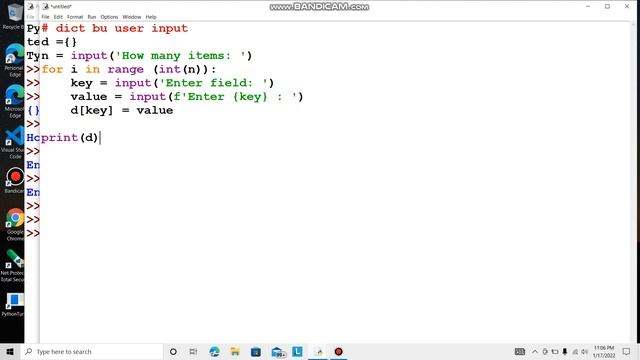This screenshot has height=360, width=640.
Task: Open the notification center icon
Action: [x=627, y=351]
